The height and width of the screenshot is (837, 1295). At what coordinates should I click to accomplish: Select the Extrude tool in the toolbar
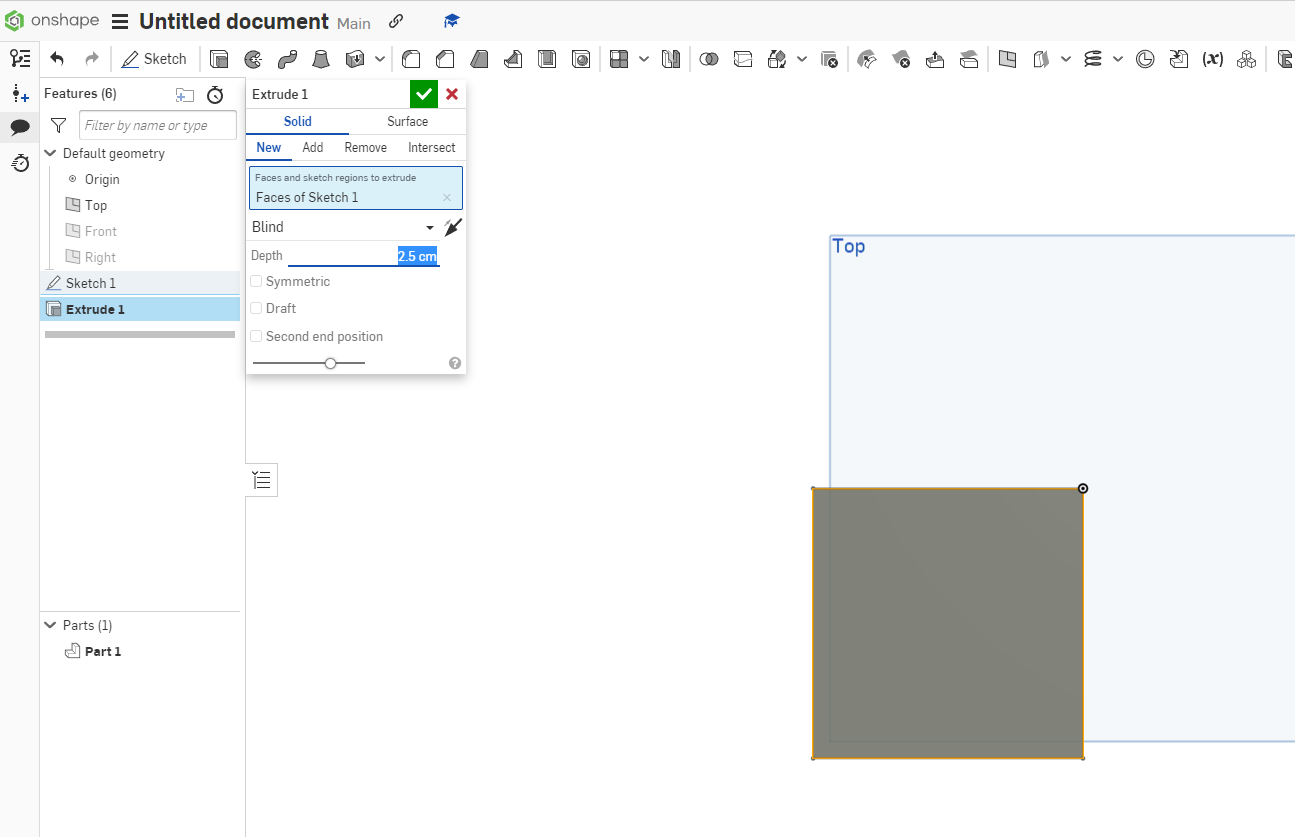click(x=219, y=59)
